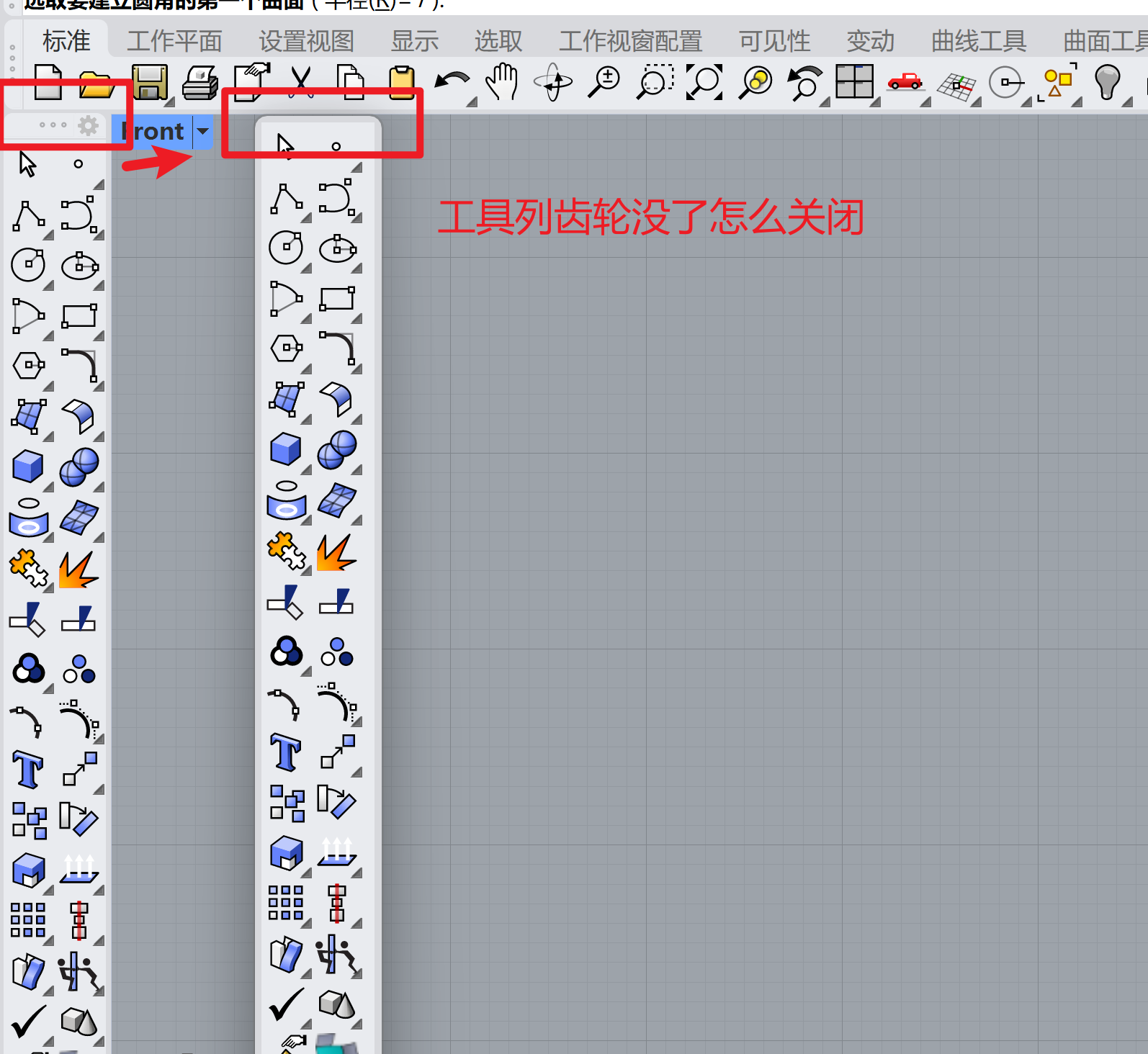
Task: Open the 变动 tab
Action: (870, 41)
